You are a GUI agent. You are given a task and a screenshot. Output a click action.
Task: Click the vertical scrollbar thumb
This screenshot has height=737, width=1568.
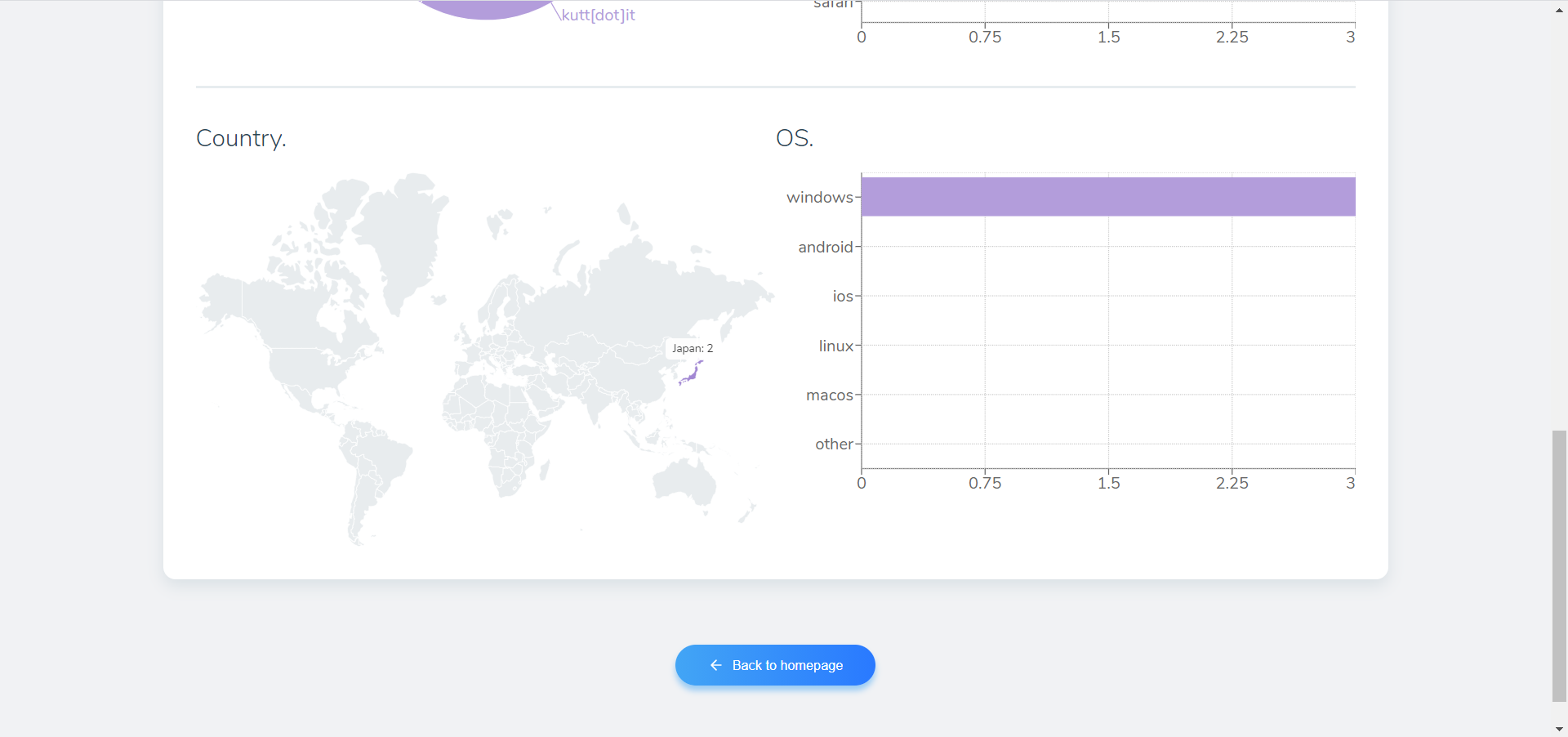click(1559, 565)
